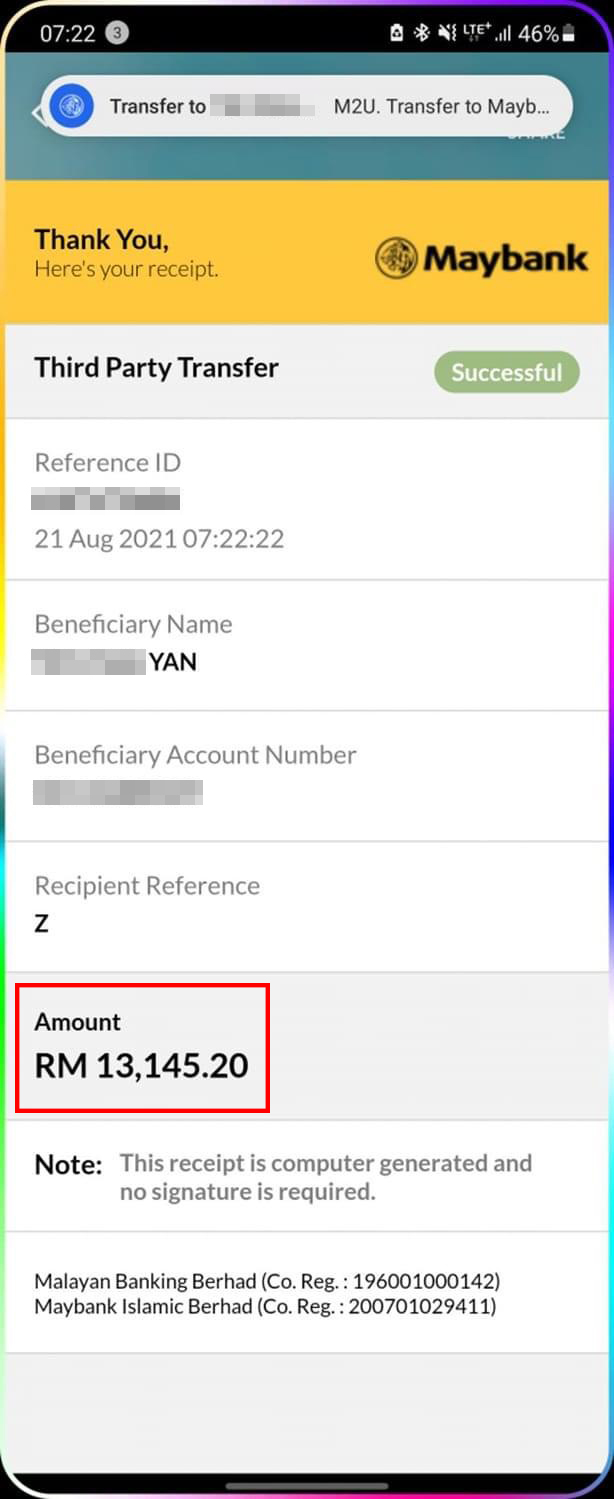Tap the Recipient Reference value Z
614x1499 pixels.
pos(41,923)
